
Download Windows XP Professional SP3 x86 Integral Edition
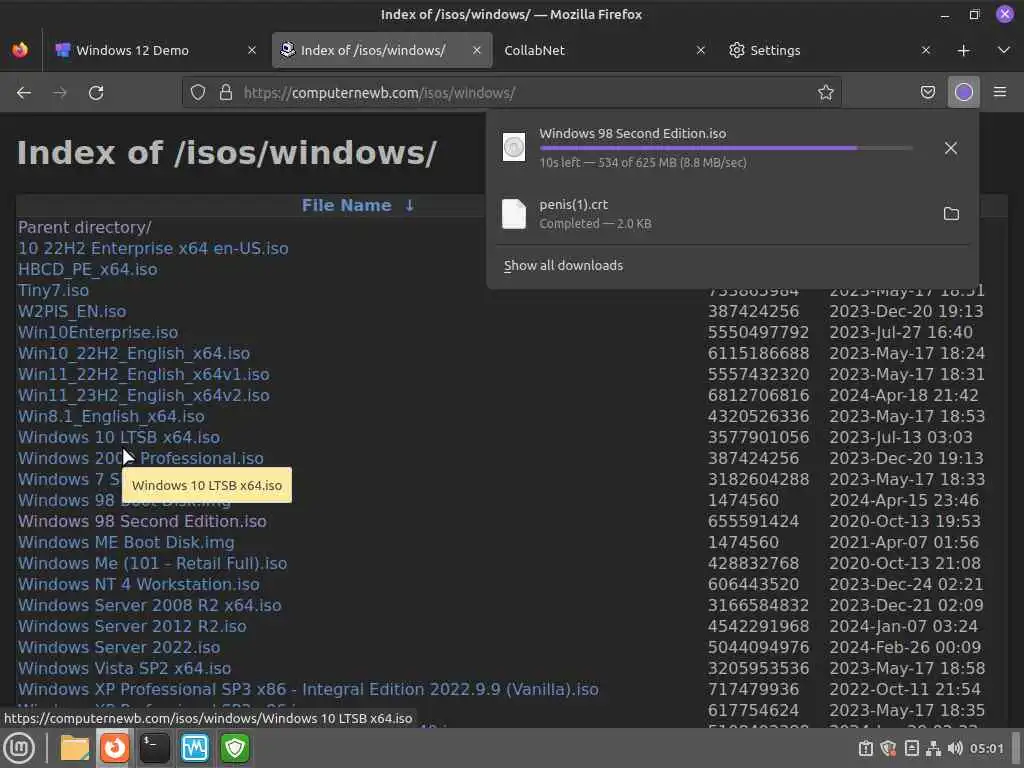coord(308,689)
